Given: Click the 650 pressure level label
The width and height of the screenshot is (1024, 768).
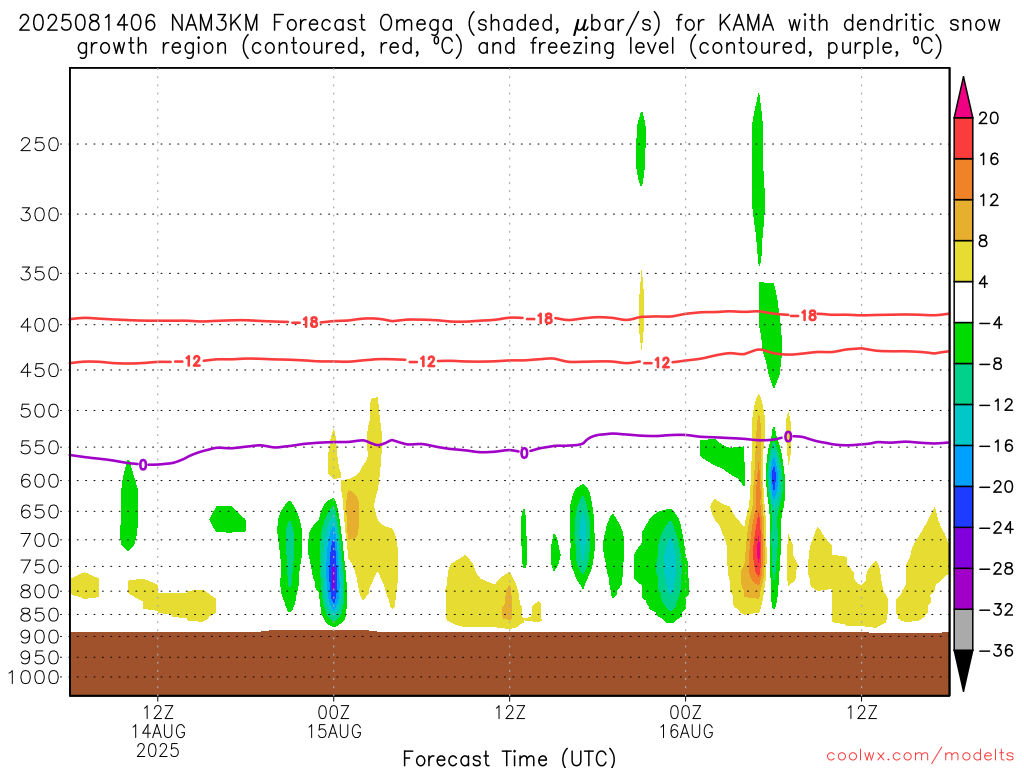Looking at the screenshot, I should (40, 511).
